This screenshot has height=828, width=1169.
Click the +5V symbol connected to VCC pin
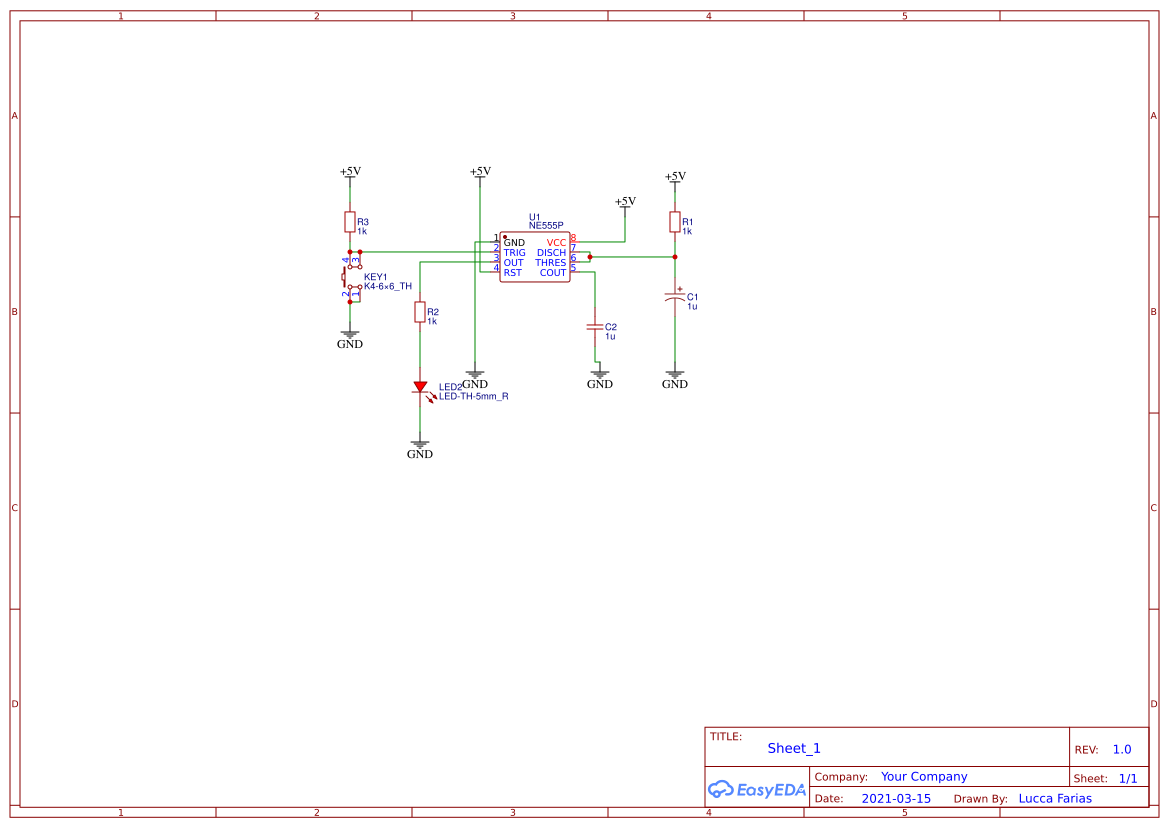click(625, 202)
